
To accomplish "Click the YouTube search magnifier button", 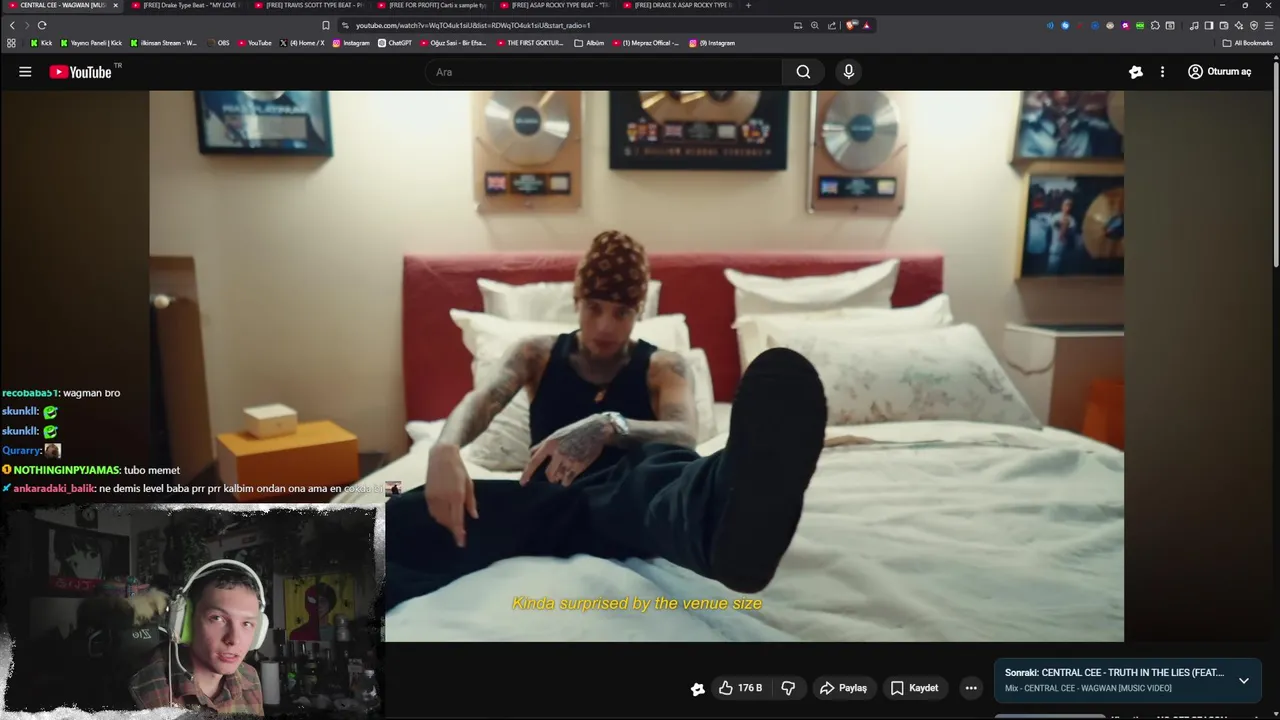I will pos(803,72).
